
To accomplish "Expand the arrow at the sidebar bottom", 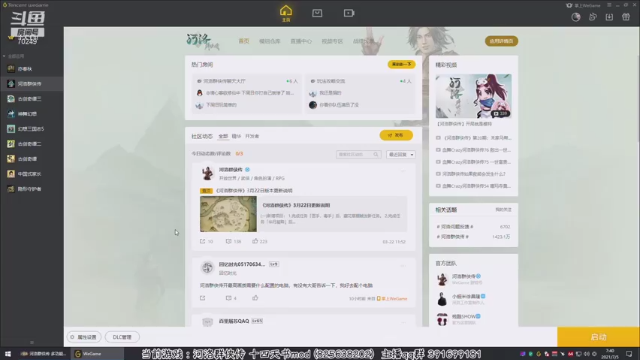I will (32, 342).
